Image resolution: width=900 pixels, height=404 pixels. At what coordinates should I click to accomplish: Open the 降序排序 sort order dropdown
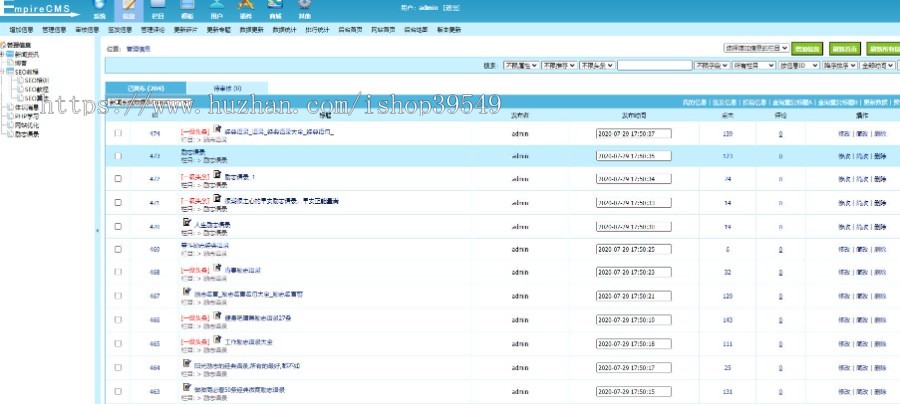coord(840,65)
